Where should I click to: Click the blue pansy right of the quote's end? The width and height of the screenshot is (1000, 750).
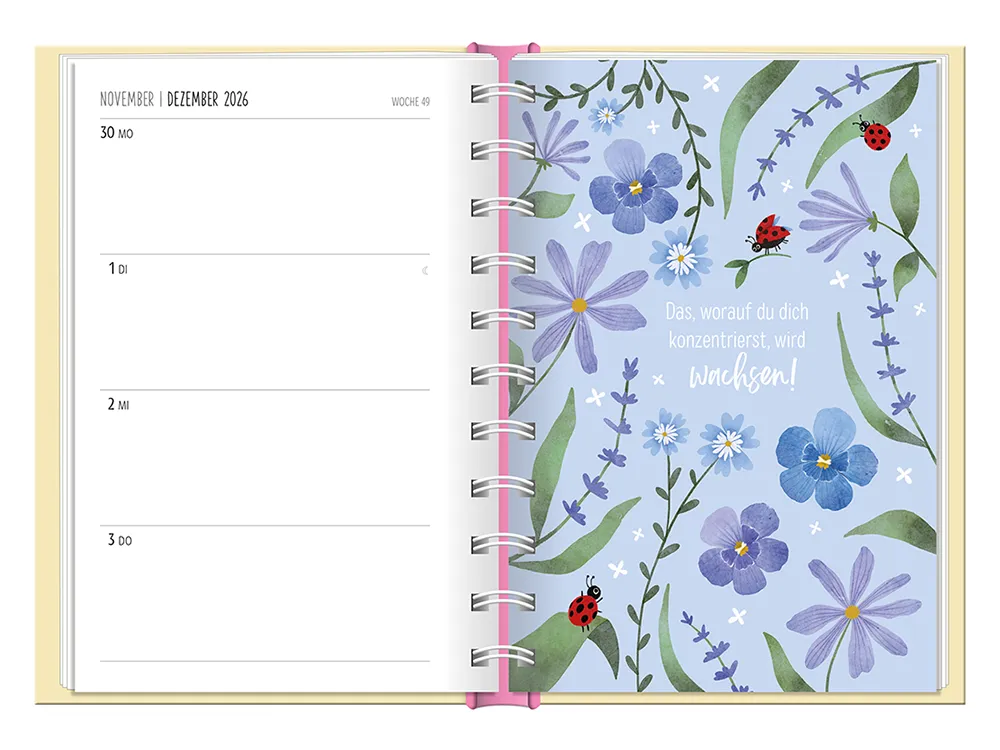pyautogui.click(x=826, y=459)
